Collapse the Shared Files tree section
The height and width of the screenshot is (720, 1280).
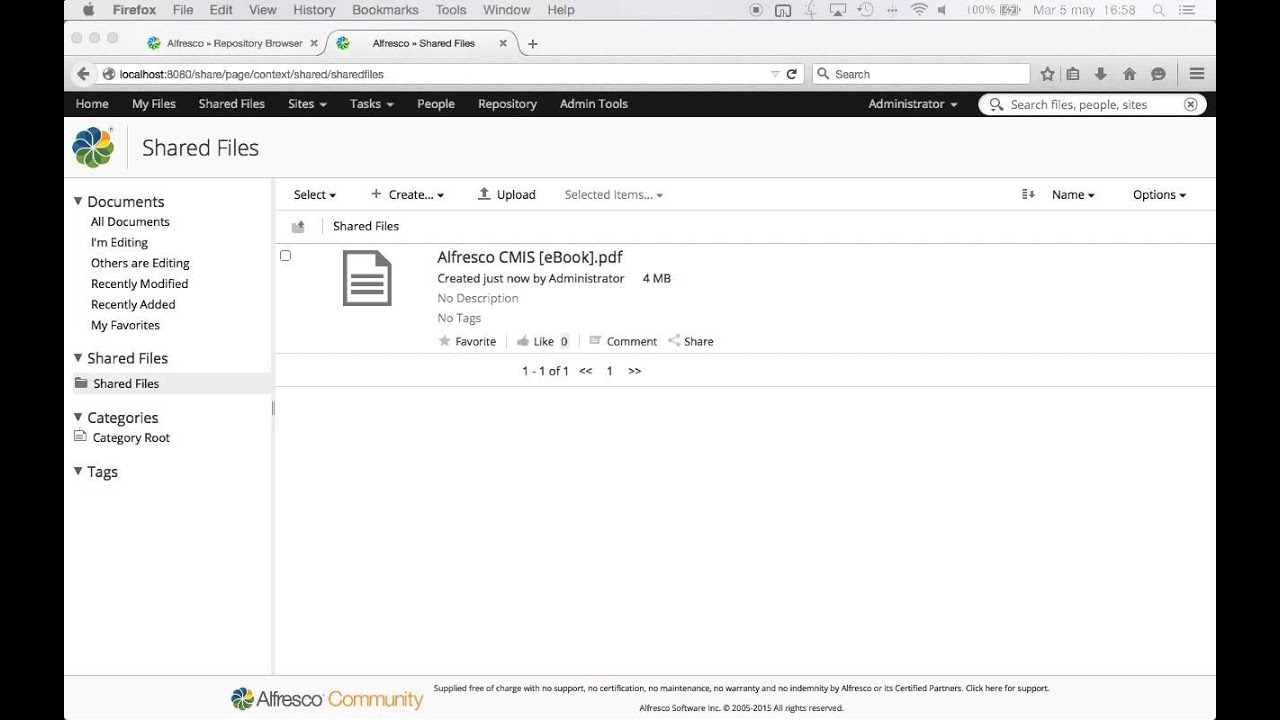pyautogui.click(x=79, y=358)
